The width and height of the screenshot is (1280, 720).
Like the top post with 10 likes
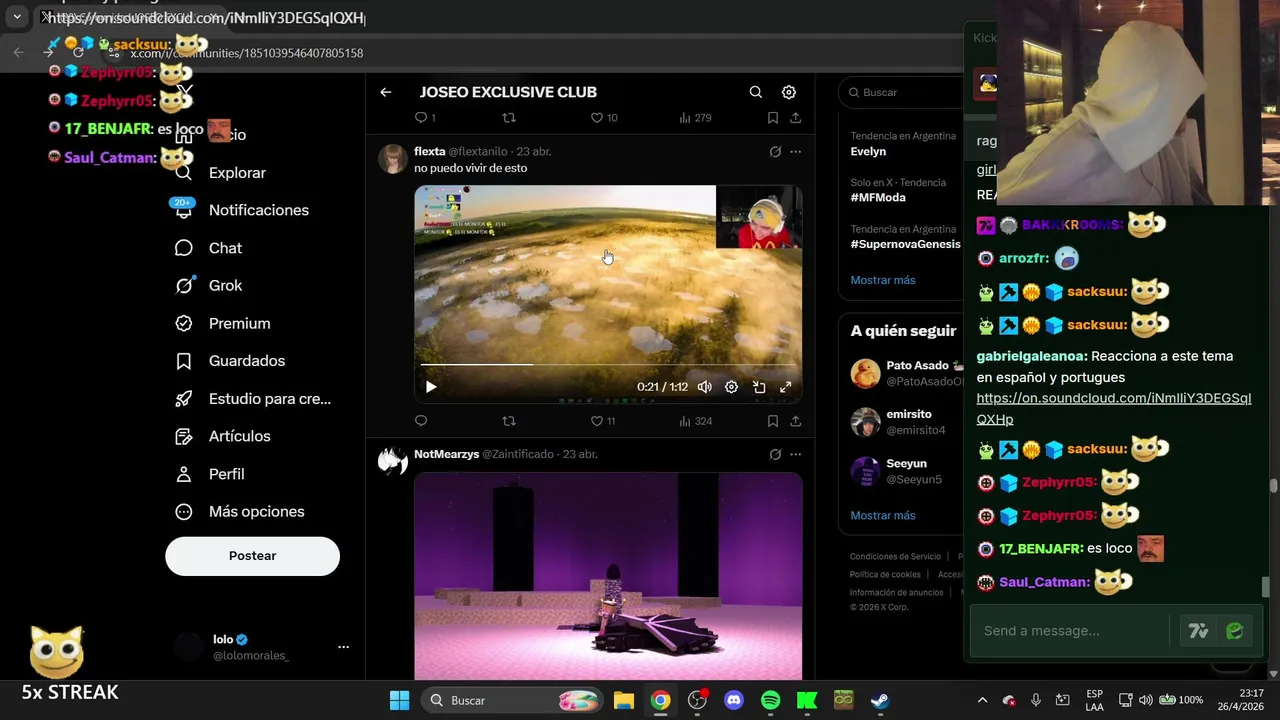pyautogui.click(x=603, y=118)
